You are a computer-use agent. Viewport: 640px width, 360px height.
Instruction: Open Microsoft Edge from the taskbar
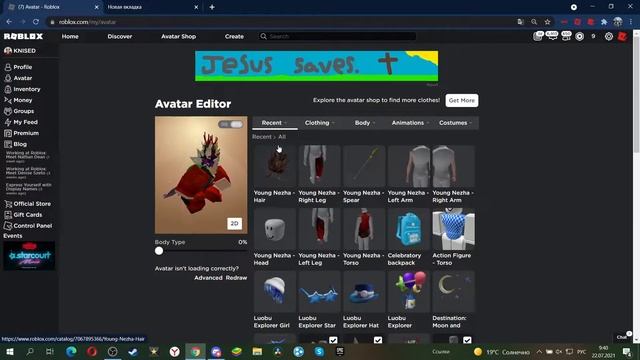(71, 351)
